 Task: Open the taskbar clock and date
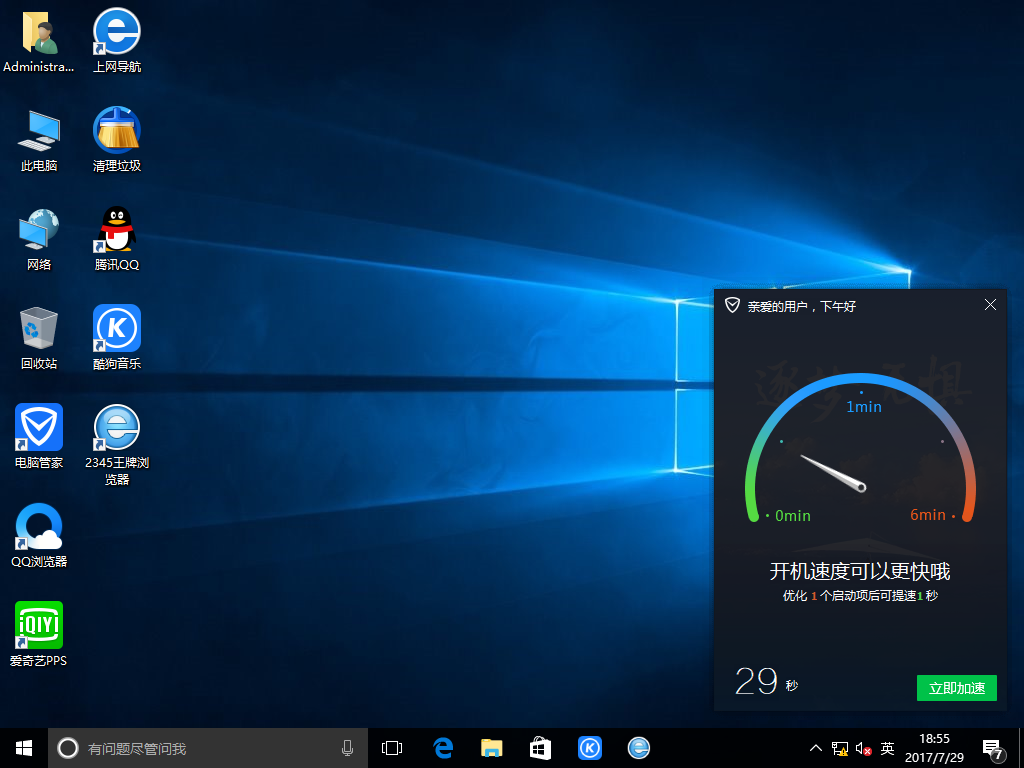click(x=934, y=748)
